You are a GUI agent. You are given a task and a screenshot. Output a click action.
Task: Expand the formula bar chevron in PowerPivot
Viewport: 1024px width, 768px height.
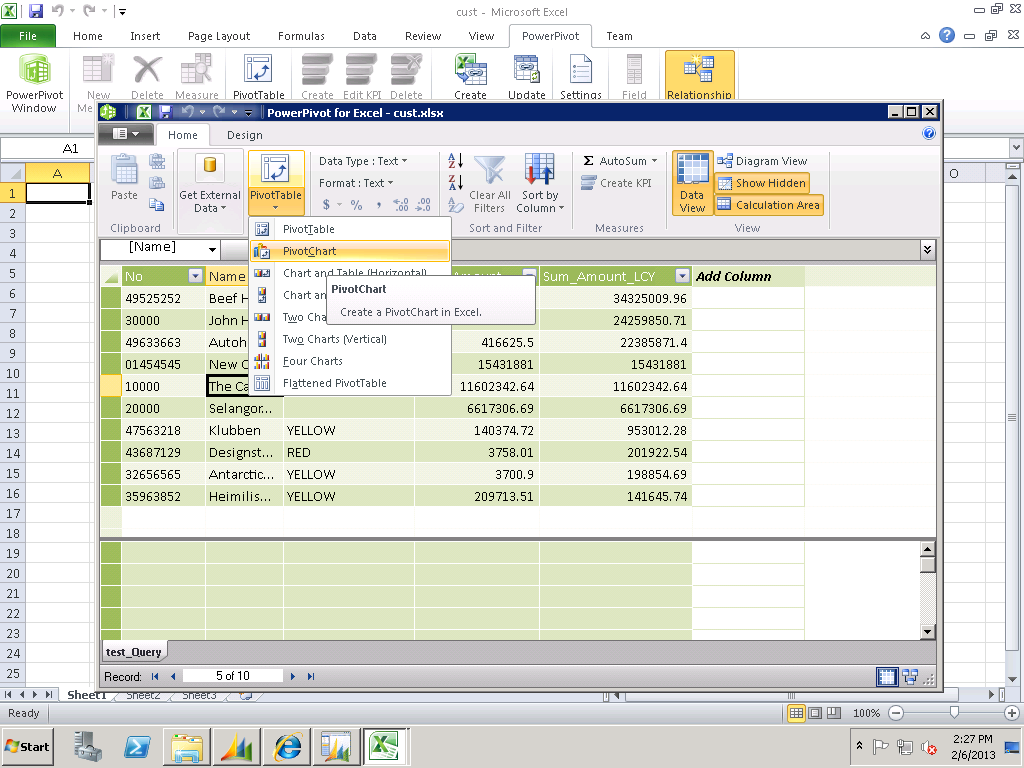click(x=927, y=249)
